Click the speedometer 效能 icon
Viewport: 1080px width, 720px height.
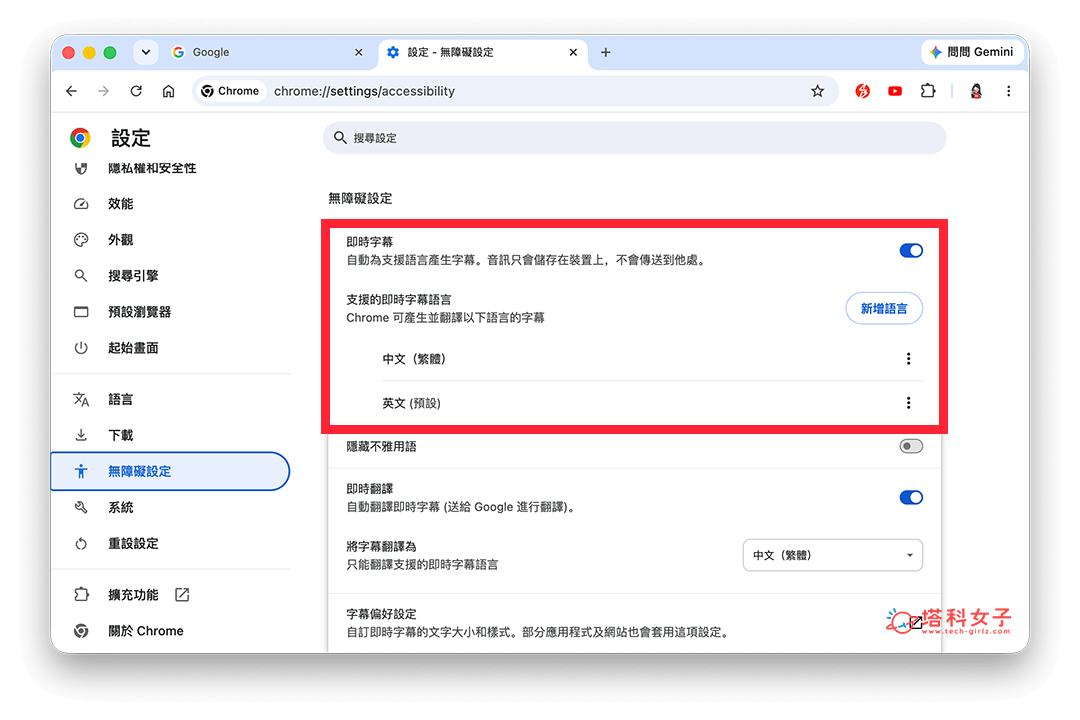tap(81, 204)
